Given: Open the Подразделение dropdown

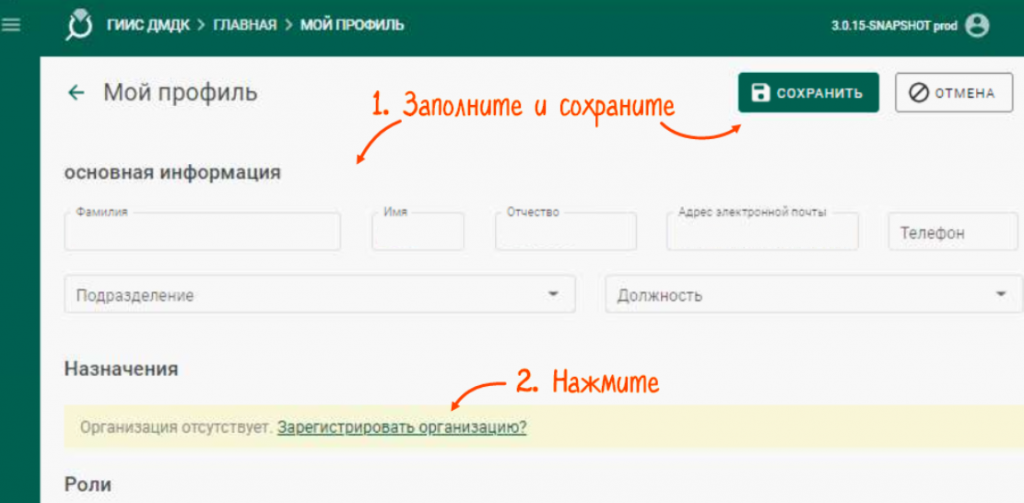Looking at the screenshot, I should click(319, 295).
